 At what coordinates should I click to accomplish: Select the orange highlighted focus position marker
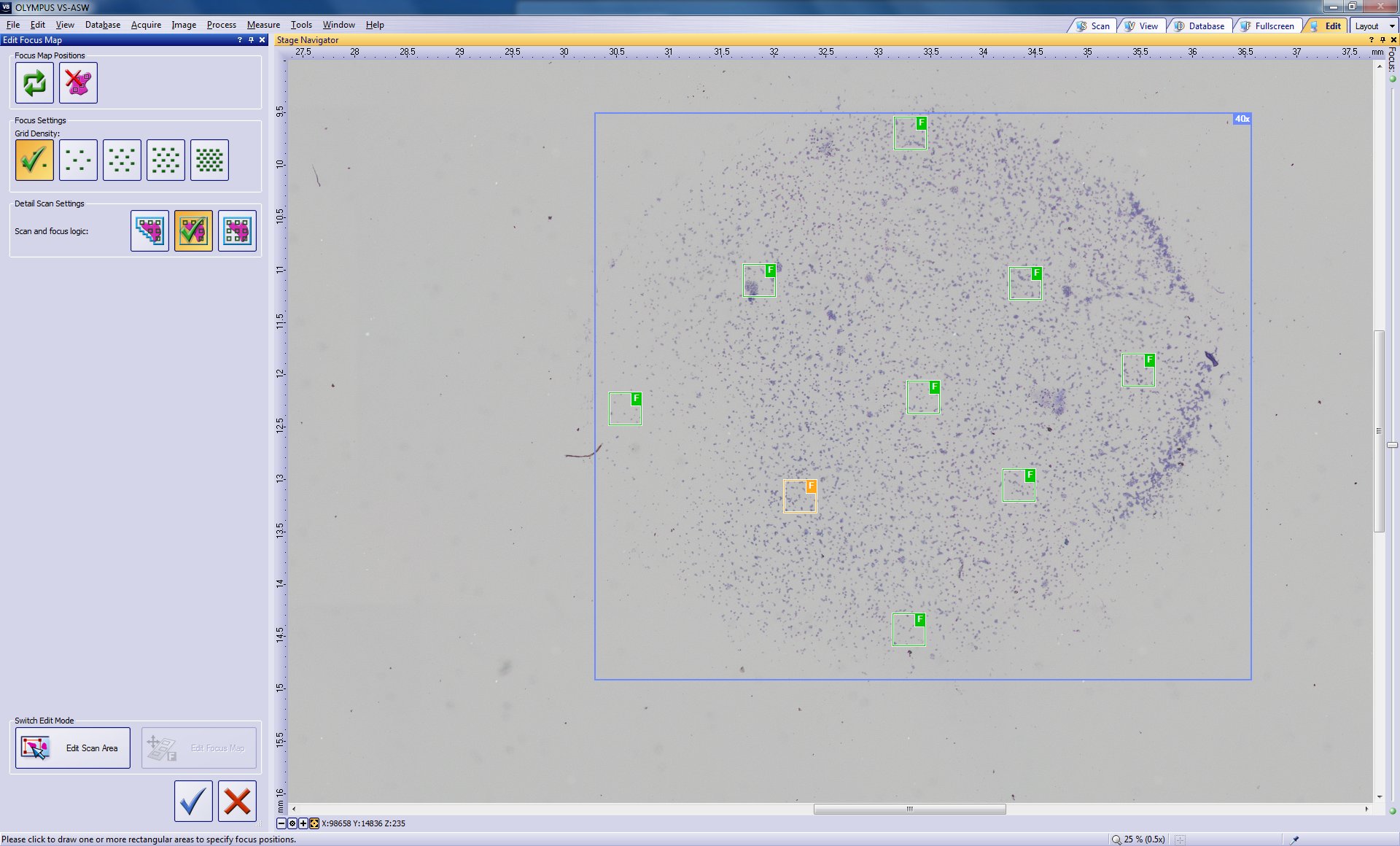(x=800, y=496)
